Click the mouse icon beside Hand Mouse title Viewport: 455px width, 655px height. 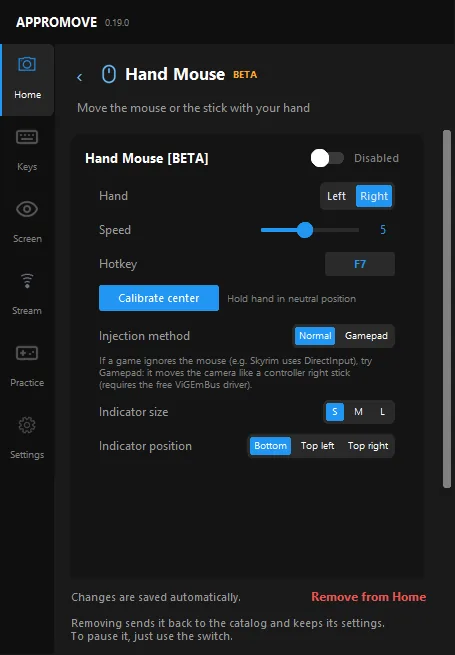(109, 74)
